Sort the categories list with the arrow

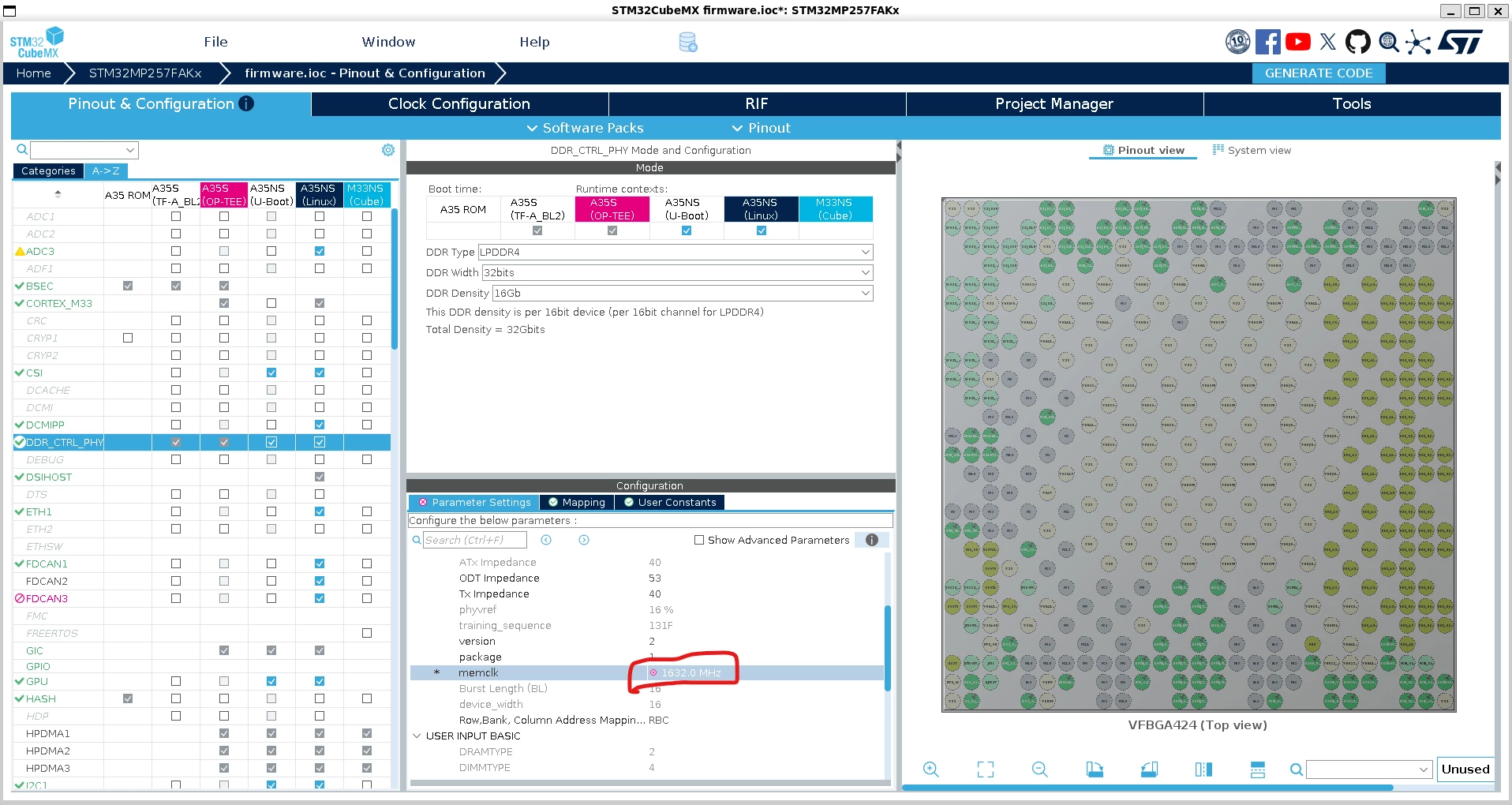tap(58, 194)
